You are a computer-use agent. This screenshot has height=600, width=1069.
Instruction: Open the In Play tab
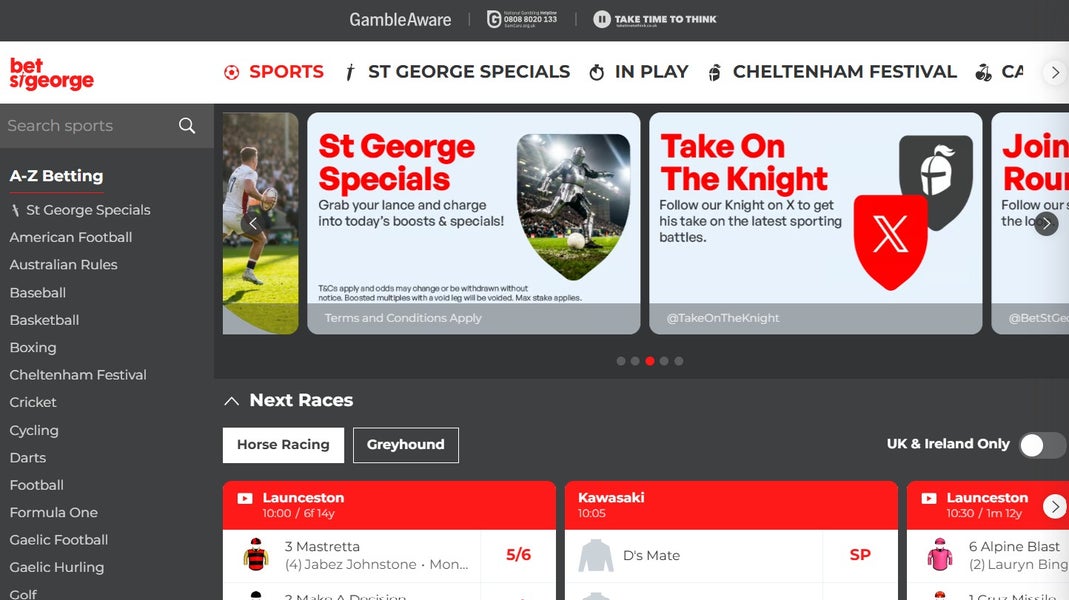[x=639, y=72]
